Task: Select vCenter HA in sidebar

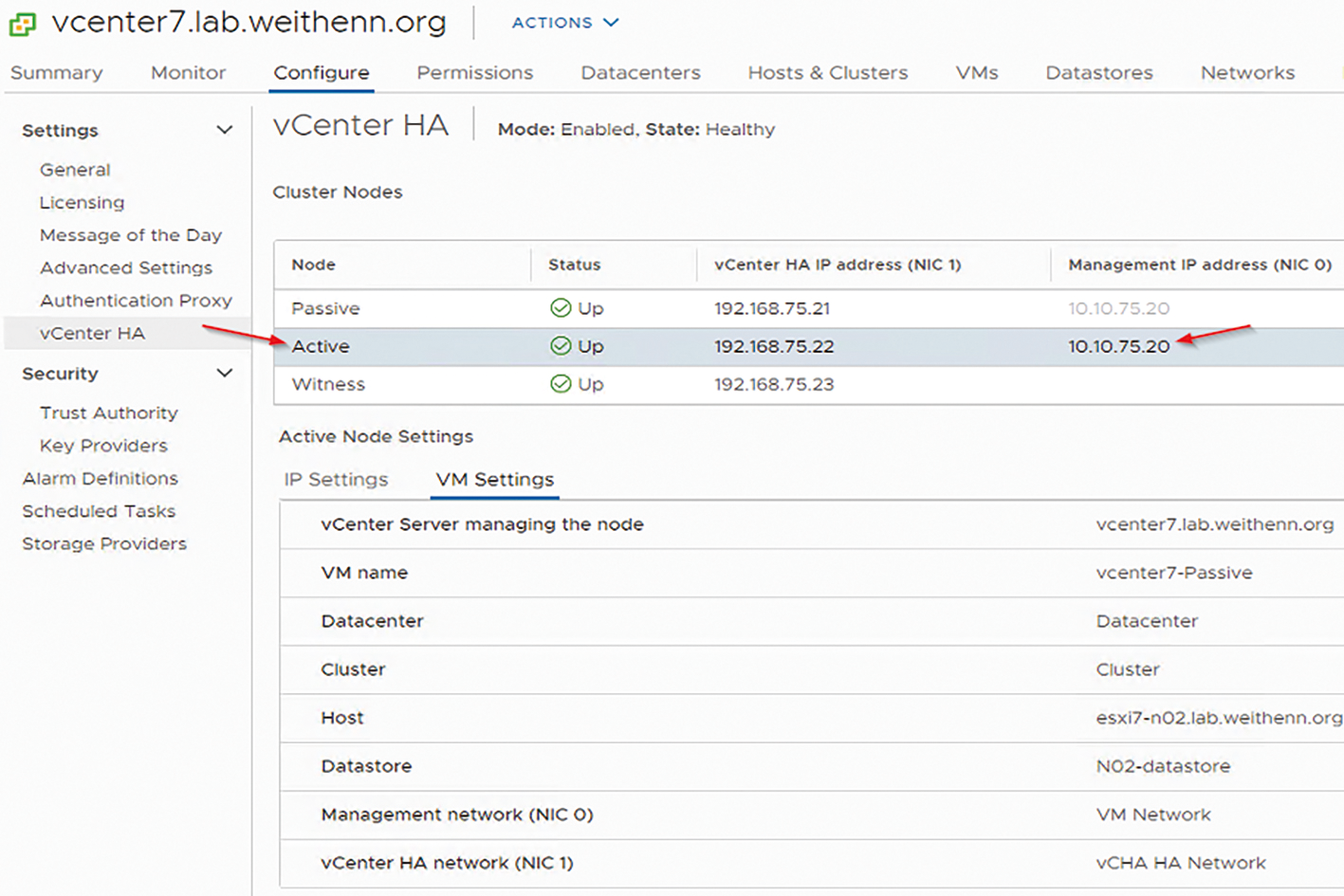Action: coord(92,334)
